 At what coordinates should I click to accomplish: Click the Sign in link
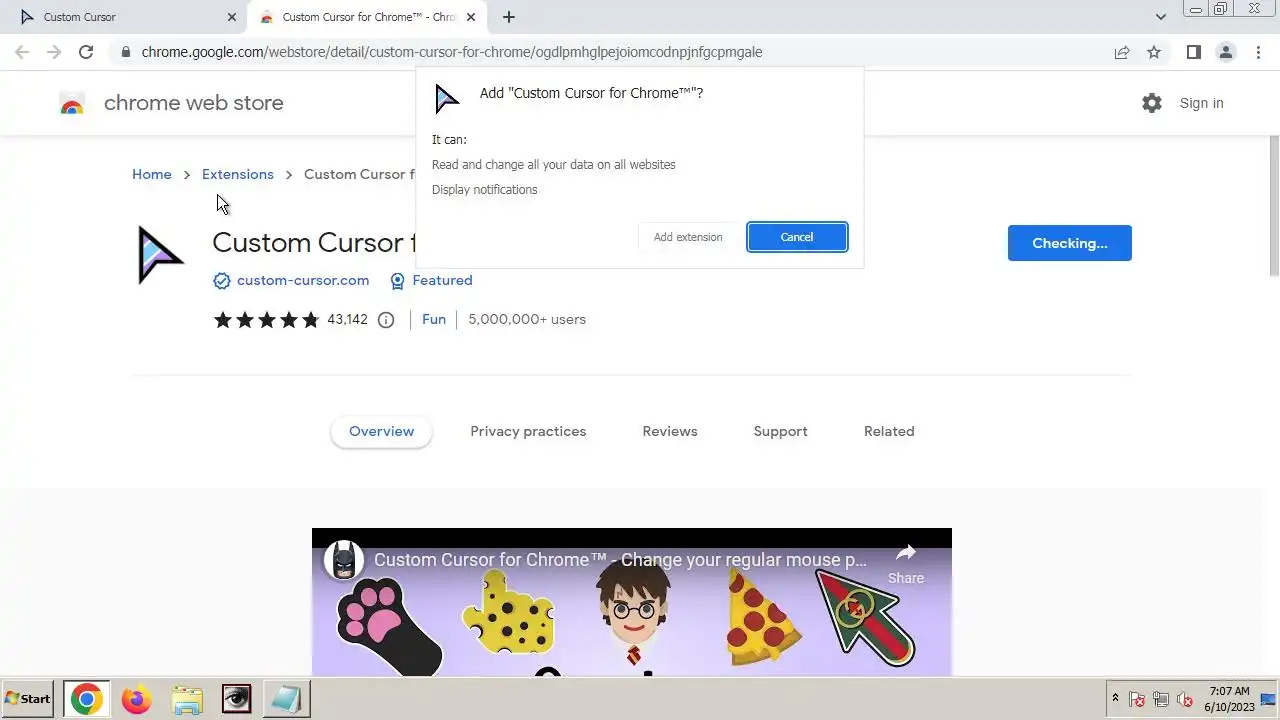click(x=1201, y=103)
